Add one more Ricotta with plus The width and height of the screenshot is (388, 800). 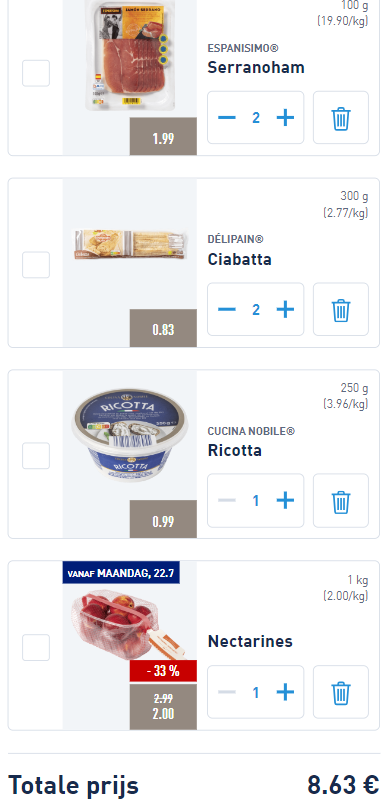pyautogui.click(x=285, y=501)
